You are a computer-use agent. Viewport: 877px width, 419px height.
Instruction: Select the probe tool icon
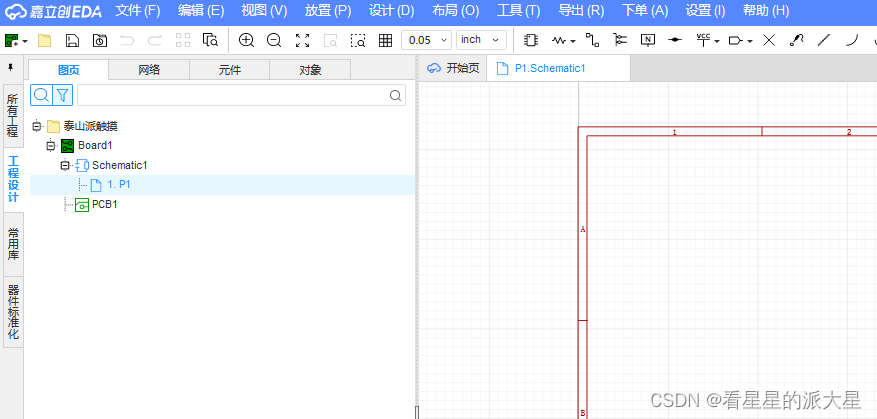click(796, 40)
